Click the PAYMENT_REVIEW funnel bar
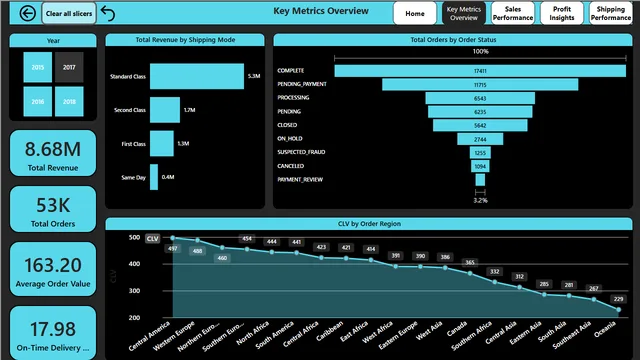The width and height of the screenshot is (640, 360). pyautogui.click(x=480, y=180)
